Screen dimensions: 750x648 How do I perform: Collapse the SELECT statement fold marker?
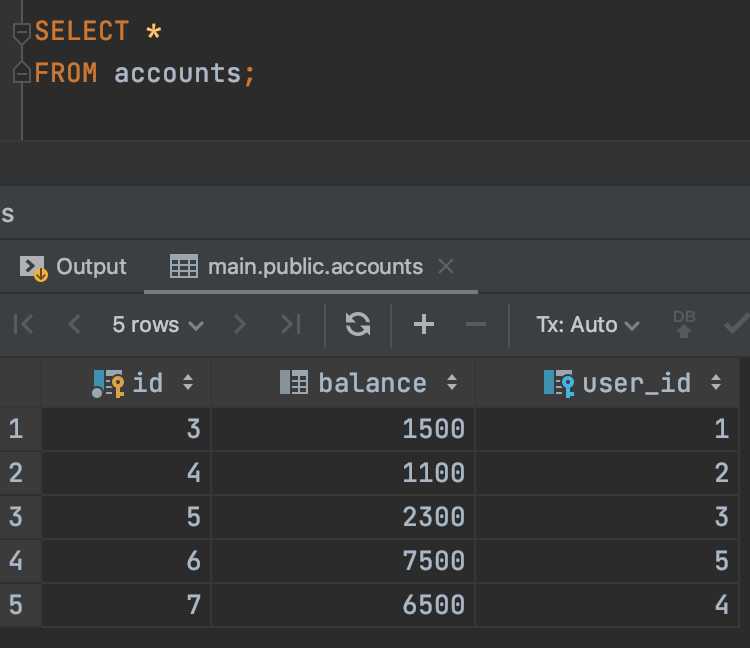21,32
